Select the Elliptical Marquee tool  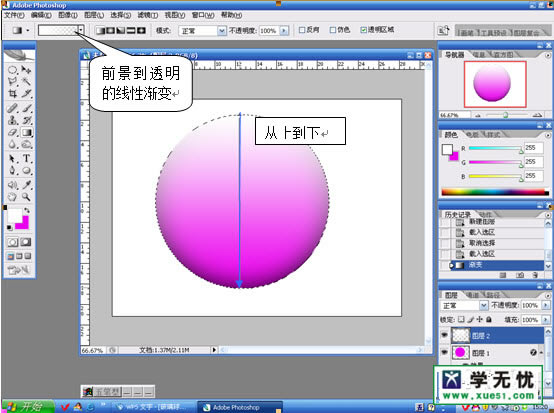pos(13,70)
